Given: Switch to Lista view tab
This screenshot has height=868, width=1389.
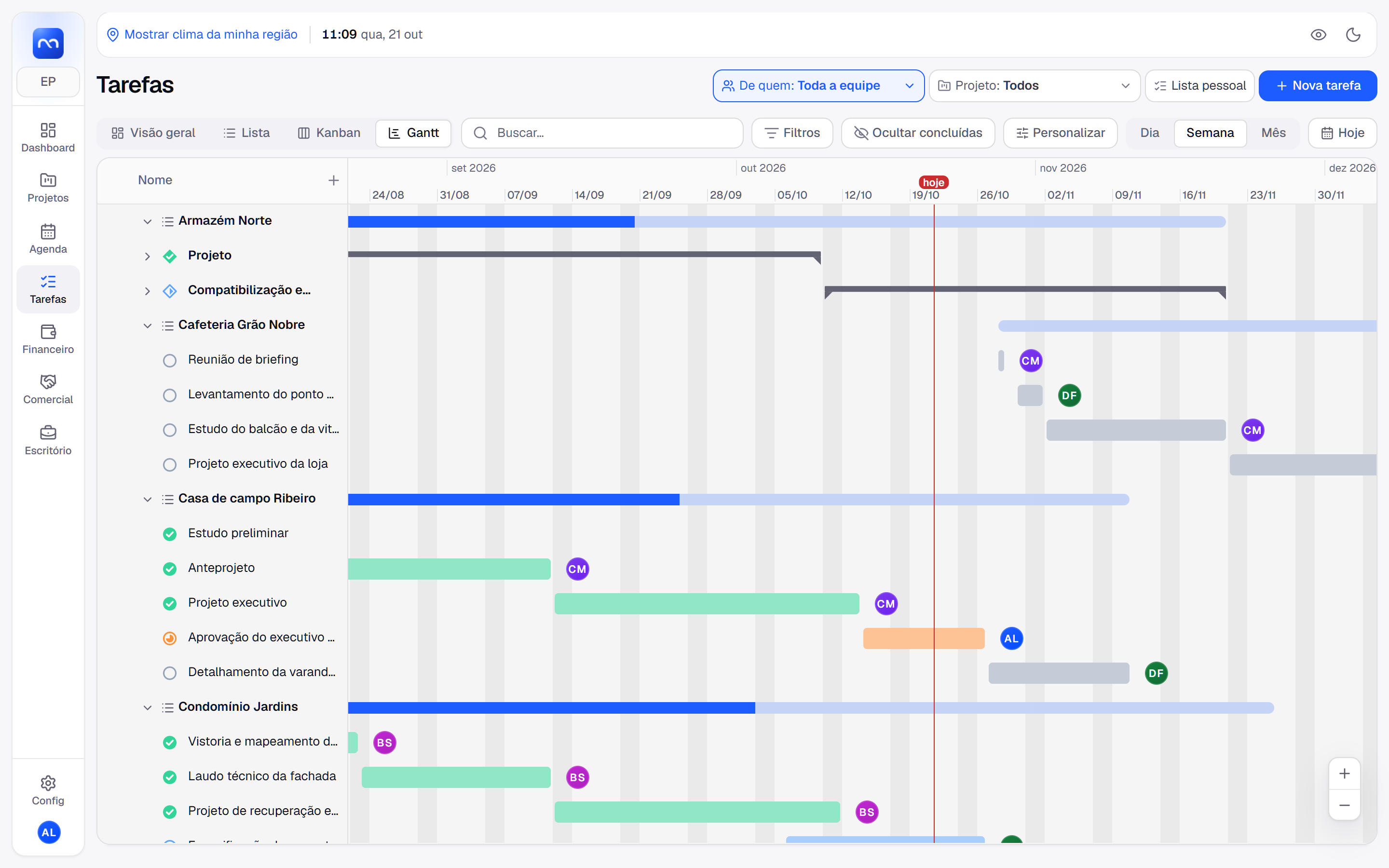Looking at the screenshot, I should pyautogui.click(x=246, y=133).
